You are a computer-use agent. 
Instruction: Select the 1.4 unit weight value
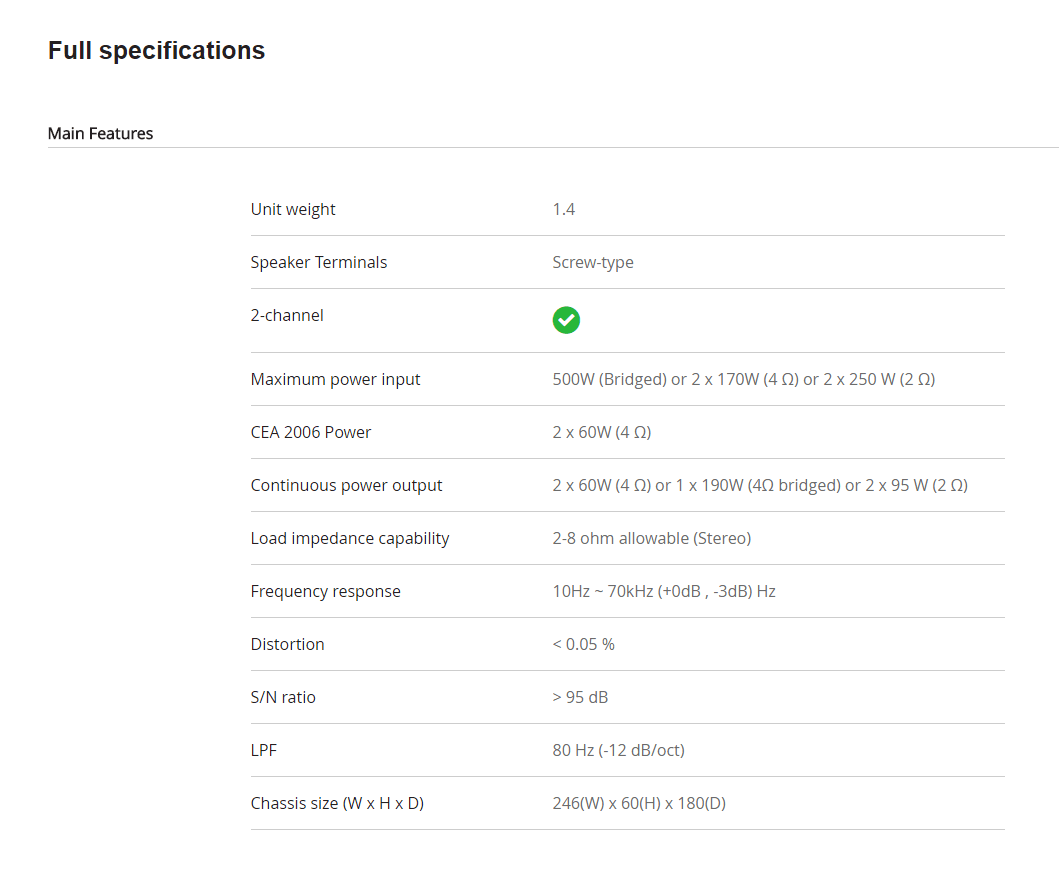pos(563,209)
